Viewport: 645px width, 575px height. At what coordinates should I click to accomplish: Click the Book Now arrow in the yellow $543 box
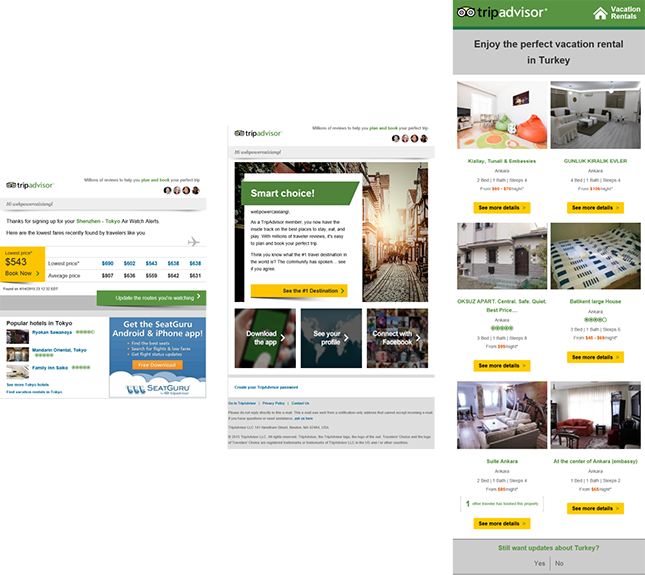tap(38, 273)
